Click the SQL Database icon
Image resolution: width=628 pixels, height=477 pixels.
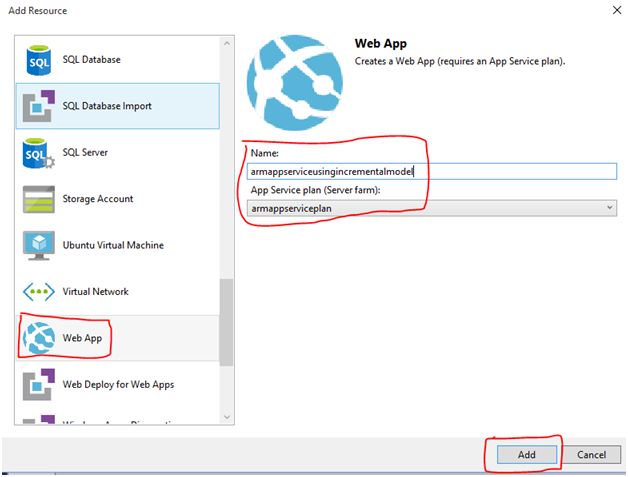(x=38, y=60)
